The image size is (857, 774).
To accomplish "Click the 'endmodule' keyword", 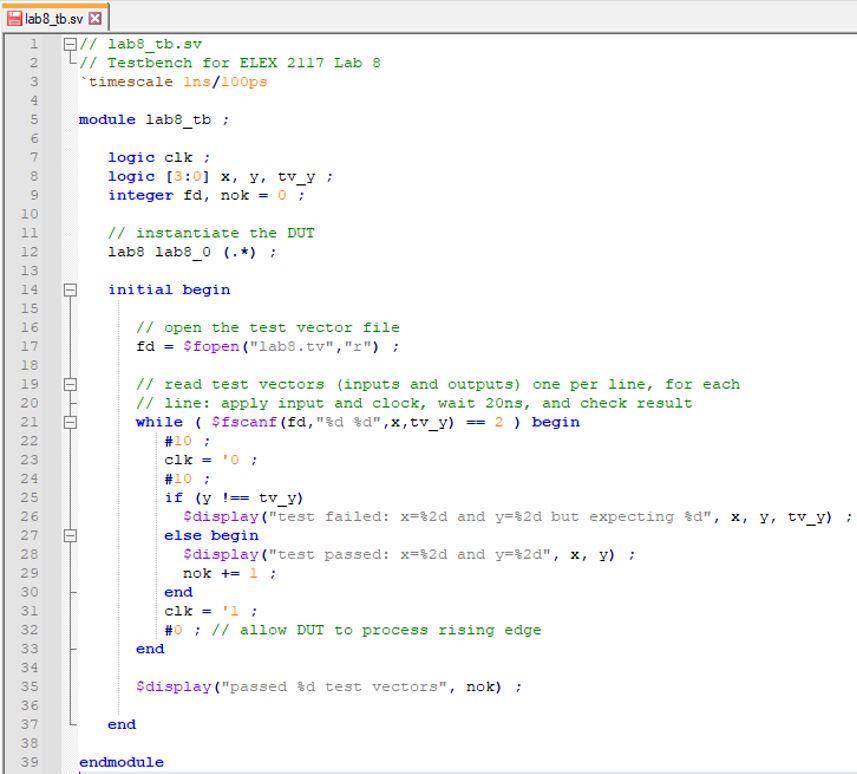I will click(121, 762).
